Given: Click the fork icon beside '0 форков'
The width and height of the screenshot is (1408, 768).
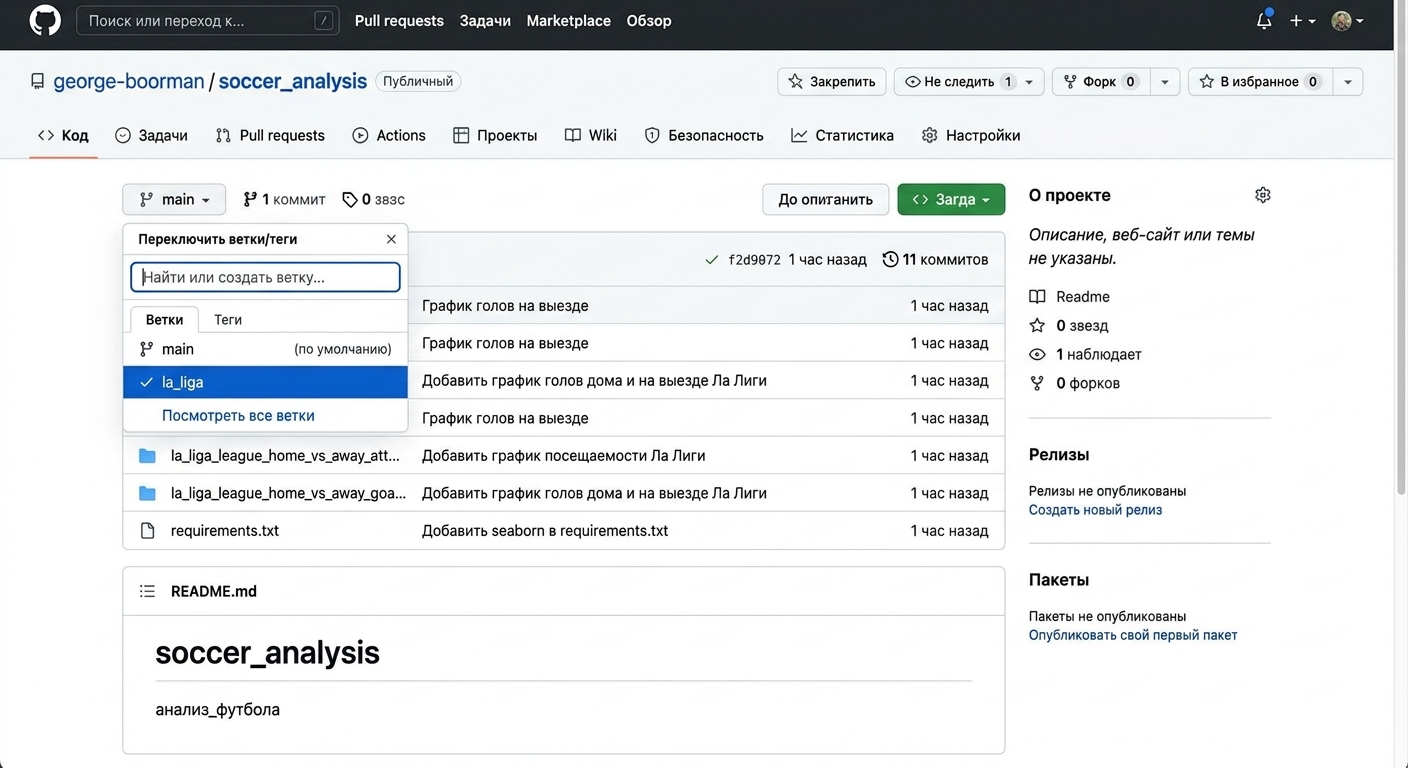Looking at the screenshot, I should 1037,383.
